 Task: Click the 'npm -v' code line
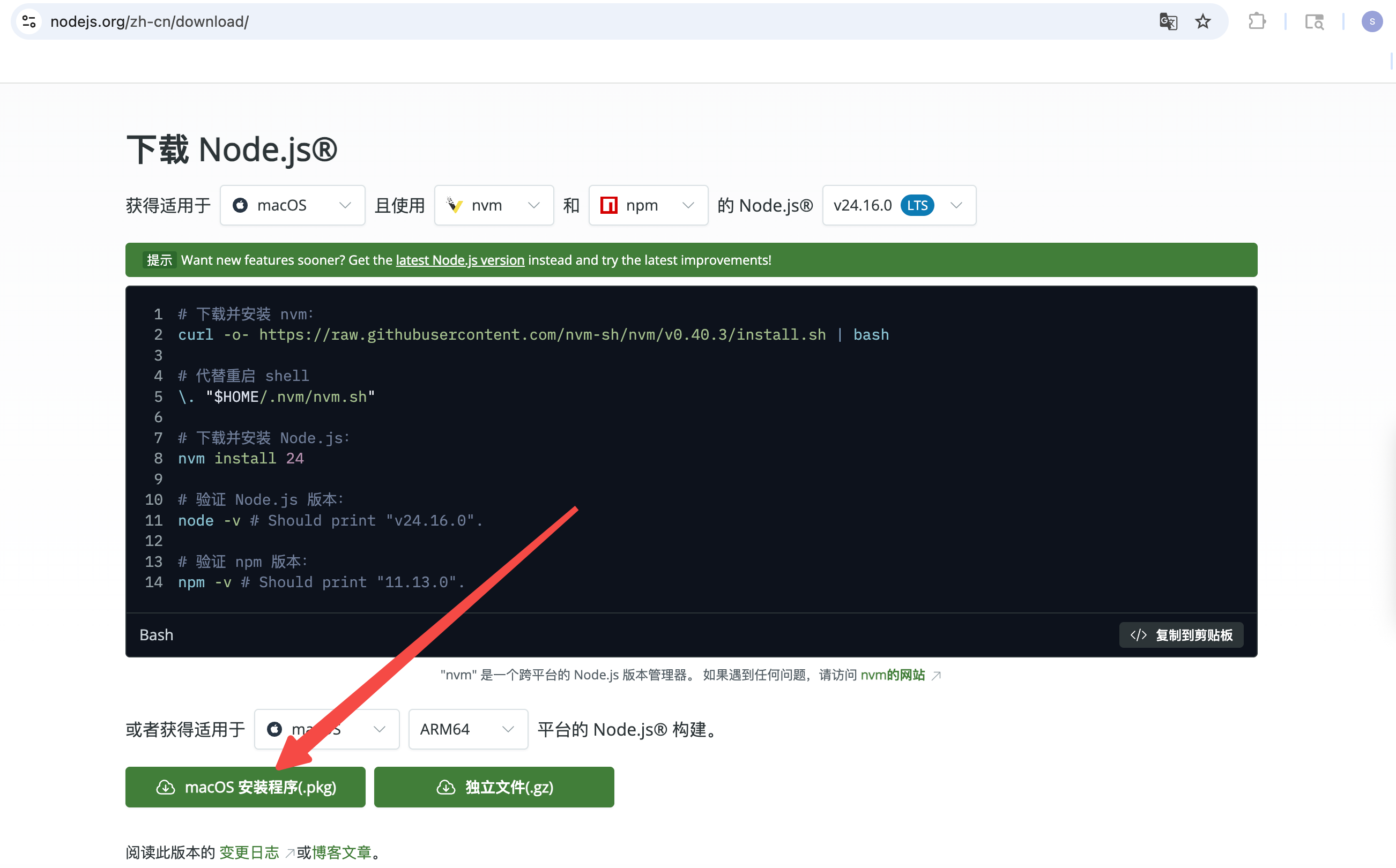tap(322, 582)
